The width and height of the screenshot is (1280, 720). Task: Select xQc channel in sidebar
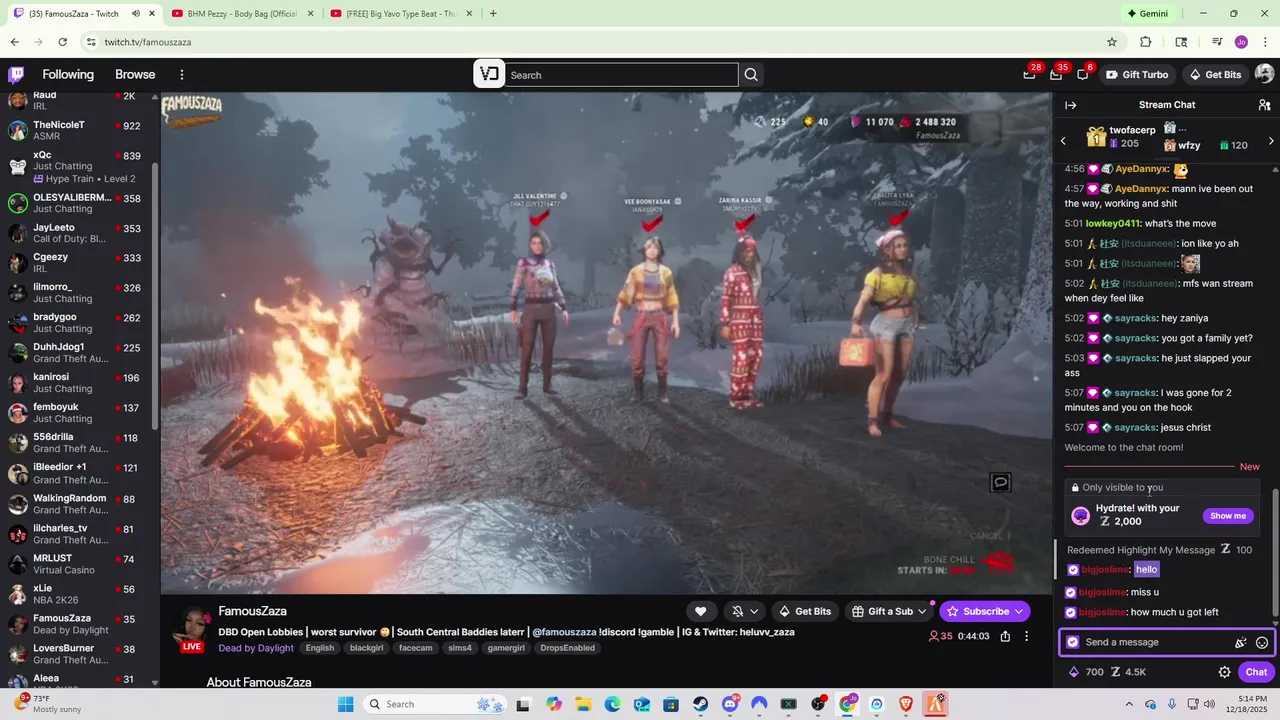[78, 166]
